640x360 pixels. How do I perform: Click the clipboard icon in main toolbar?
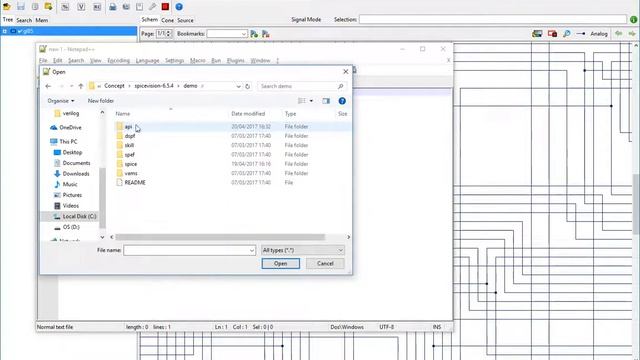point(139,7)
